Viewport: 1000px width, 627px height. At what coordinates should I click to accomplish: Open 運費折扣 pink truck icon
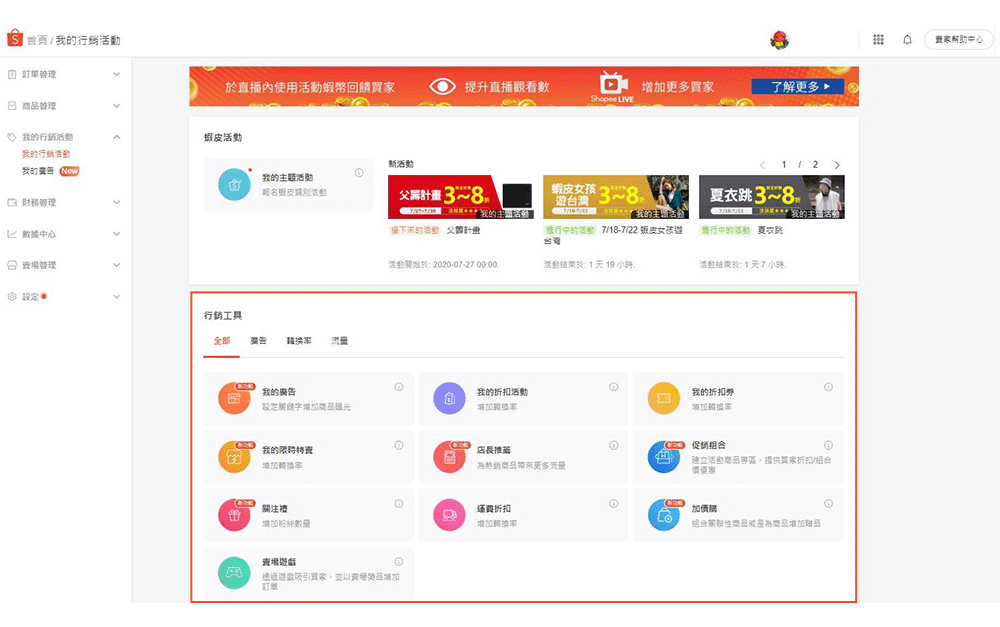pos(449,515)
